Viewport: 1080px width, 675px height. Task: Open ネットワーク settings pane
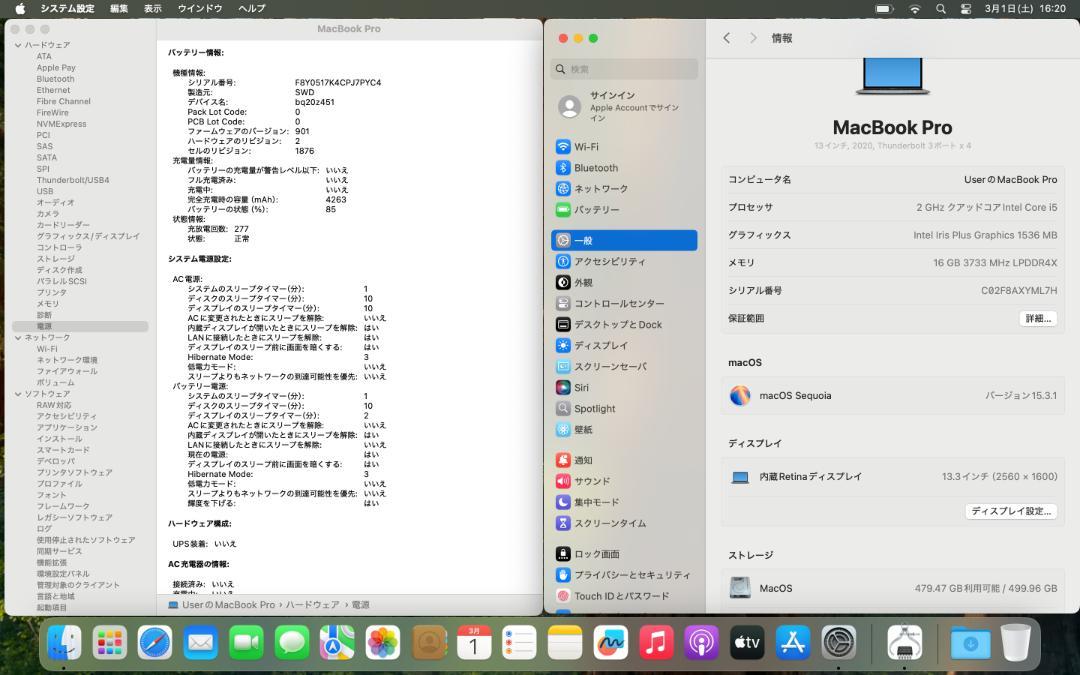624,189
